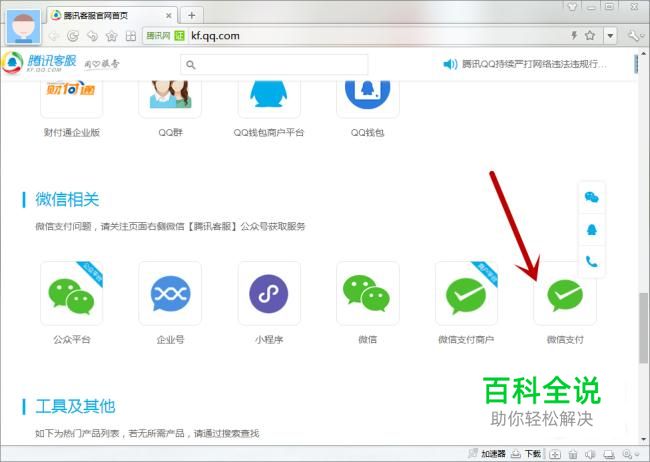Click the 腾讯客服 logo
This screenshot has height=462, width=650.
40,63
